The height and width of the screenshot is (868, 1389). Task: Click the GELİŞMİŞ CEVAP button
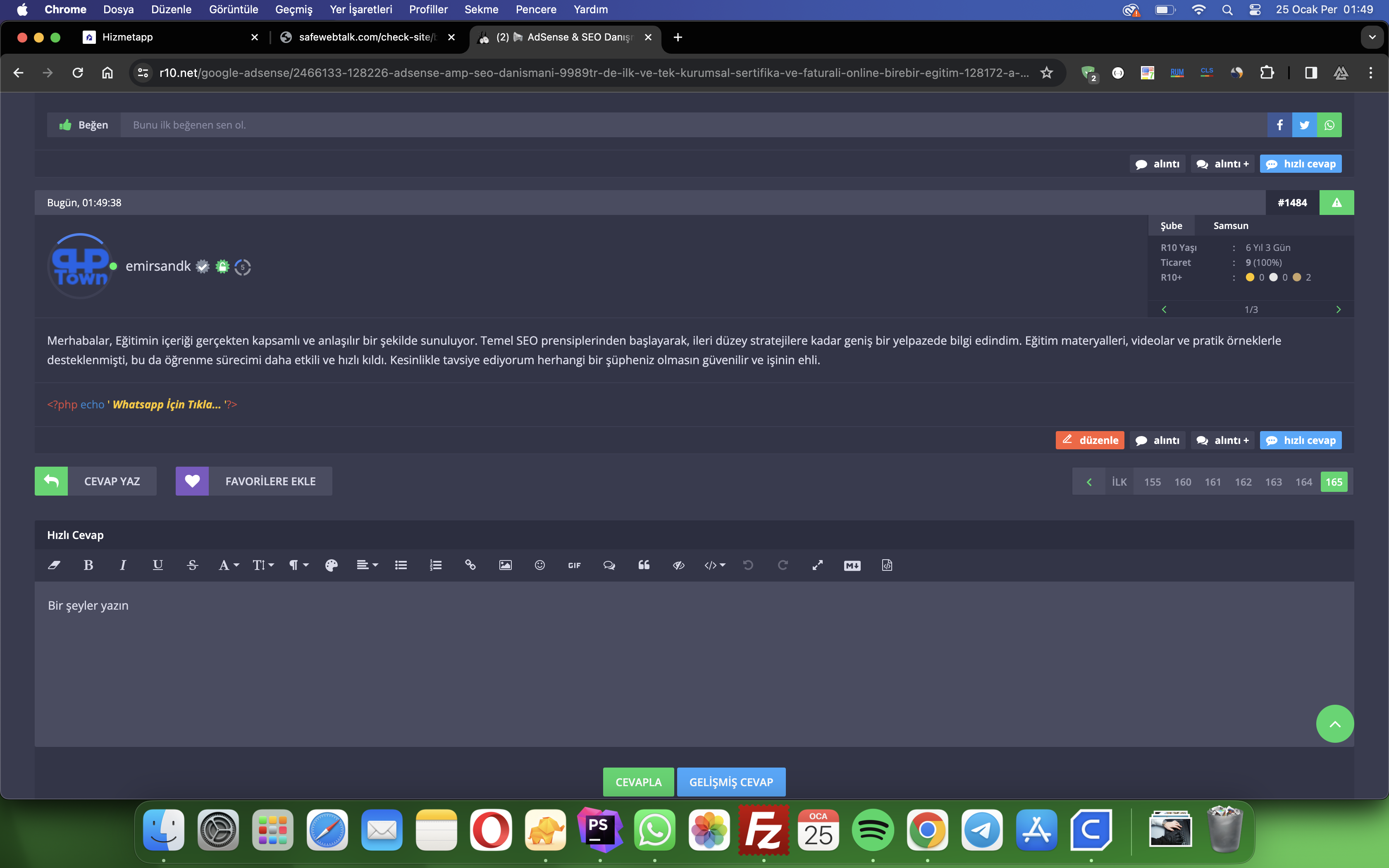pos(730,782)
